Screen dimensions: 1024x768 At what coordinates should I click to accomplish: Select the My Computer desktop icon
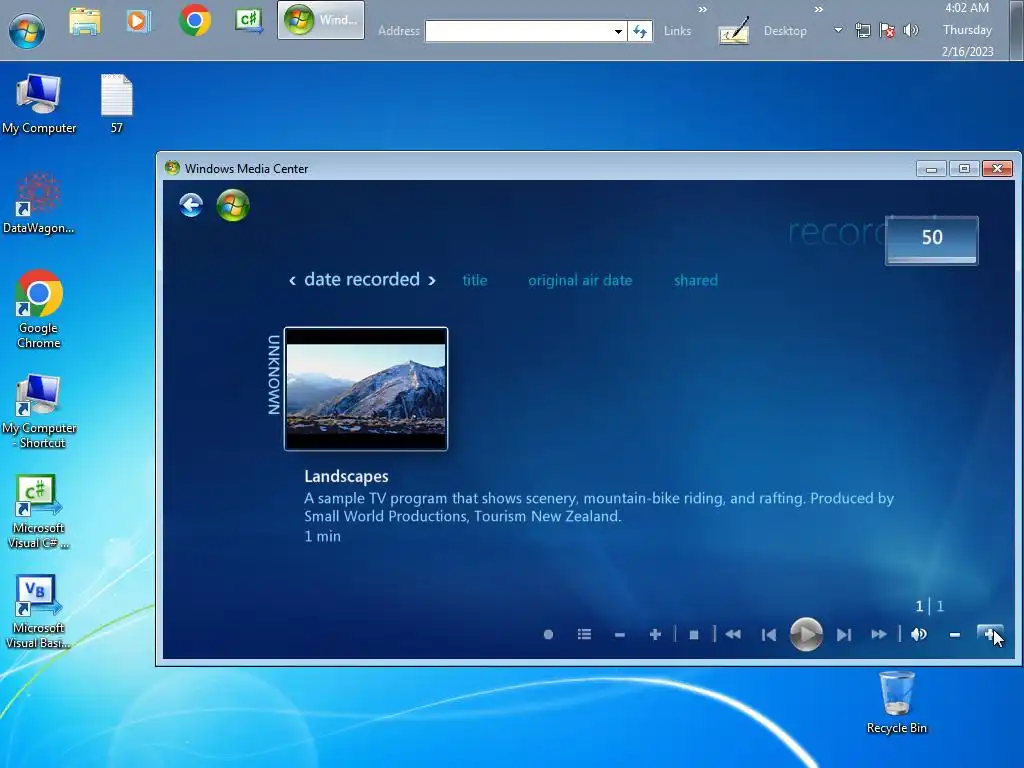39,104
